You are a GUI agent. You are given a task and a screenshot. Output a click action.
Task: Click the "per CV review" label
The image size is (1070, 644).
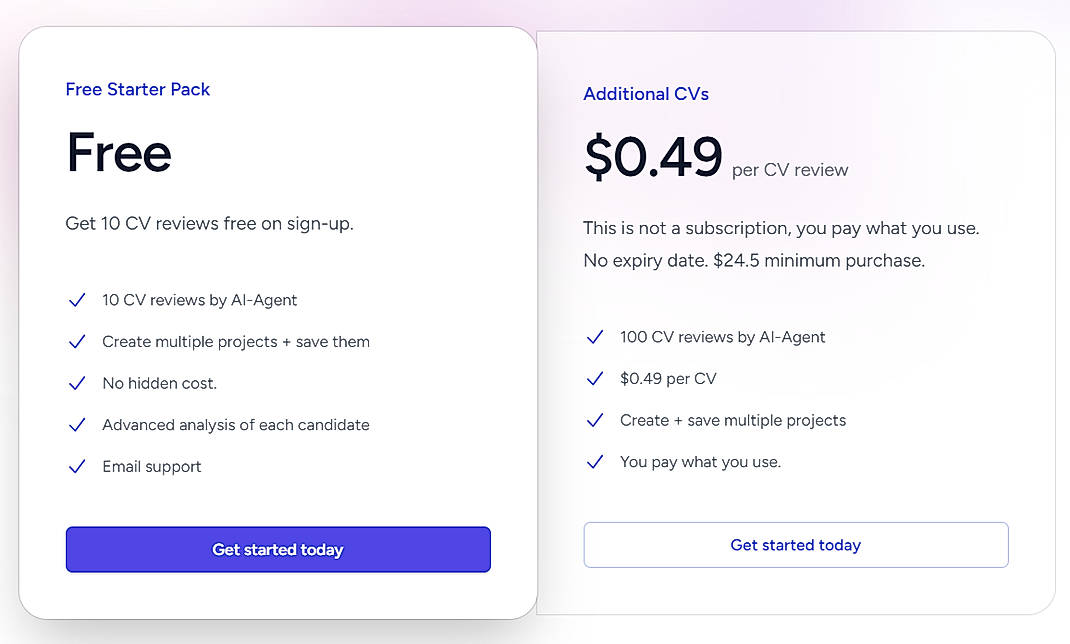(789, 170)
